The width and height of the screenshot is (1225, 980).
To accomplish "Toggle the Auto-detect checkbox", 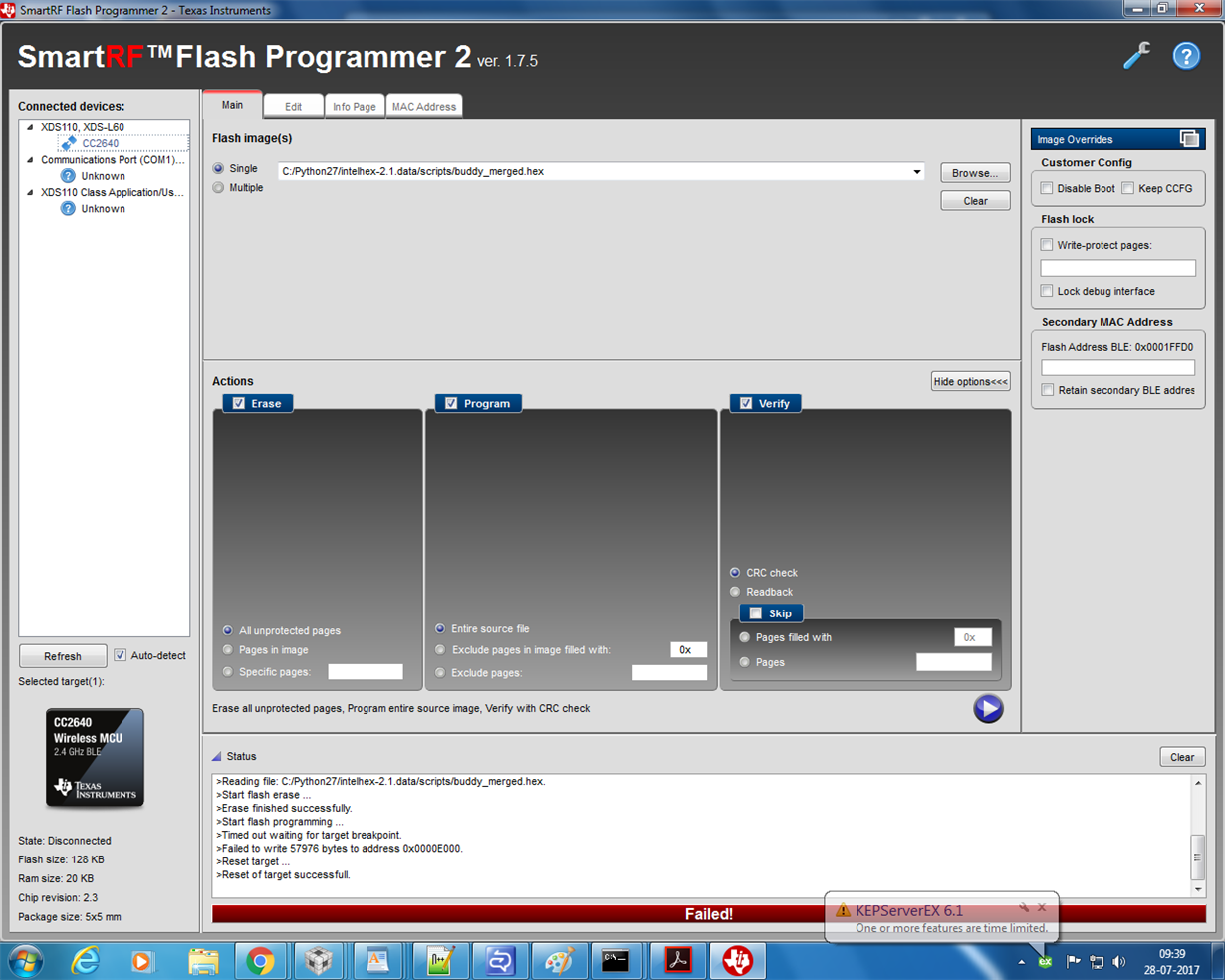I will click(121, 655).
